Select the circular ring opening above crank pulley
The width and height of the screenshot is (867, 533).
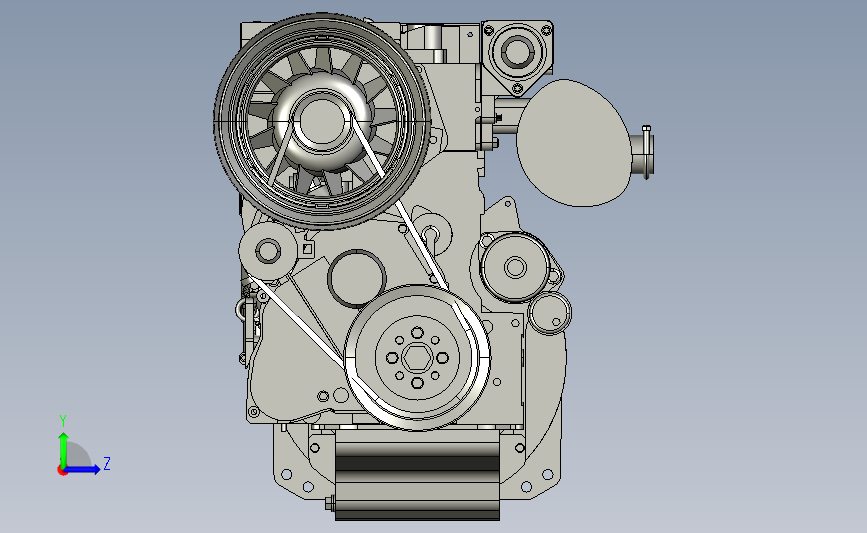[357, 278]
